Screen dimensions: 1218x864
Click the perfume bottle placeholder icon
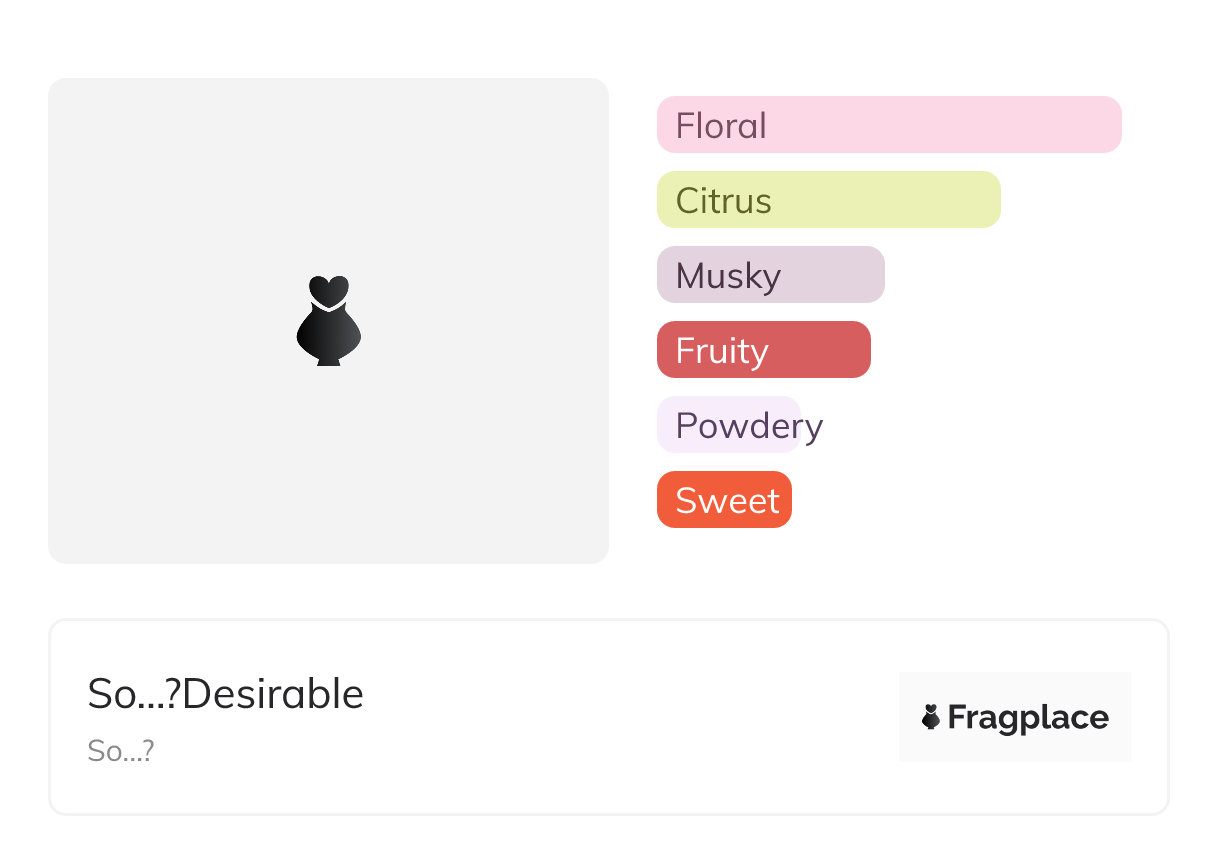point(328,321)
